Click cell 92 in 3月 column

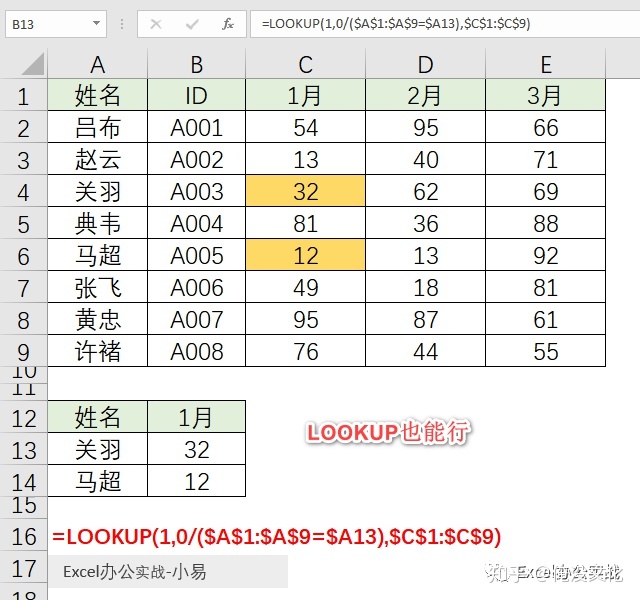click(545, 255)
